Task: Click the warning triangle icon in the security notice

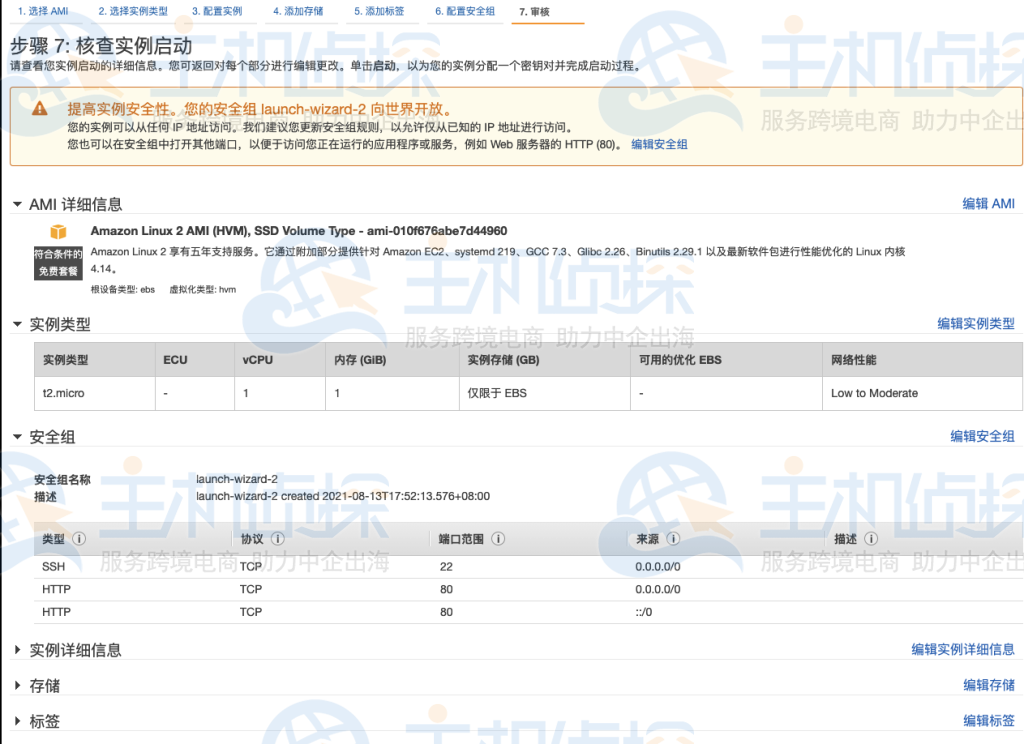Action: coord(40,107)
